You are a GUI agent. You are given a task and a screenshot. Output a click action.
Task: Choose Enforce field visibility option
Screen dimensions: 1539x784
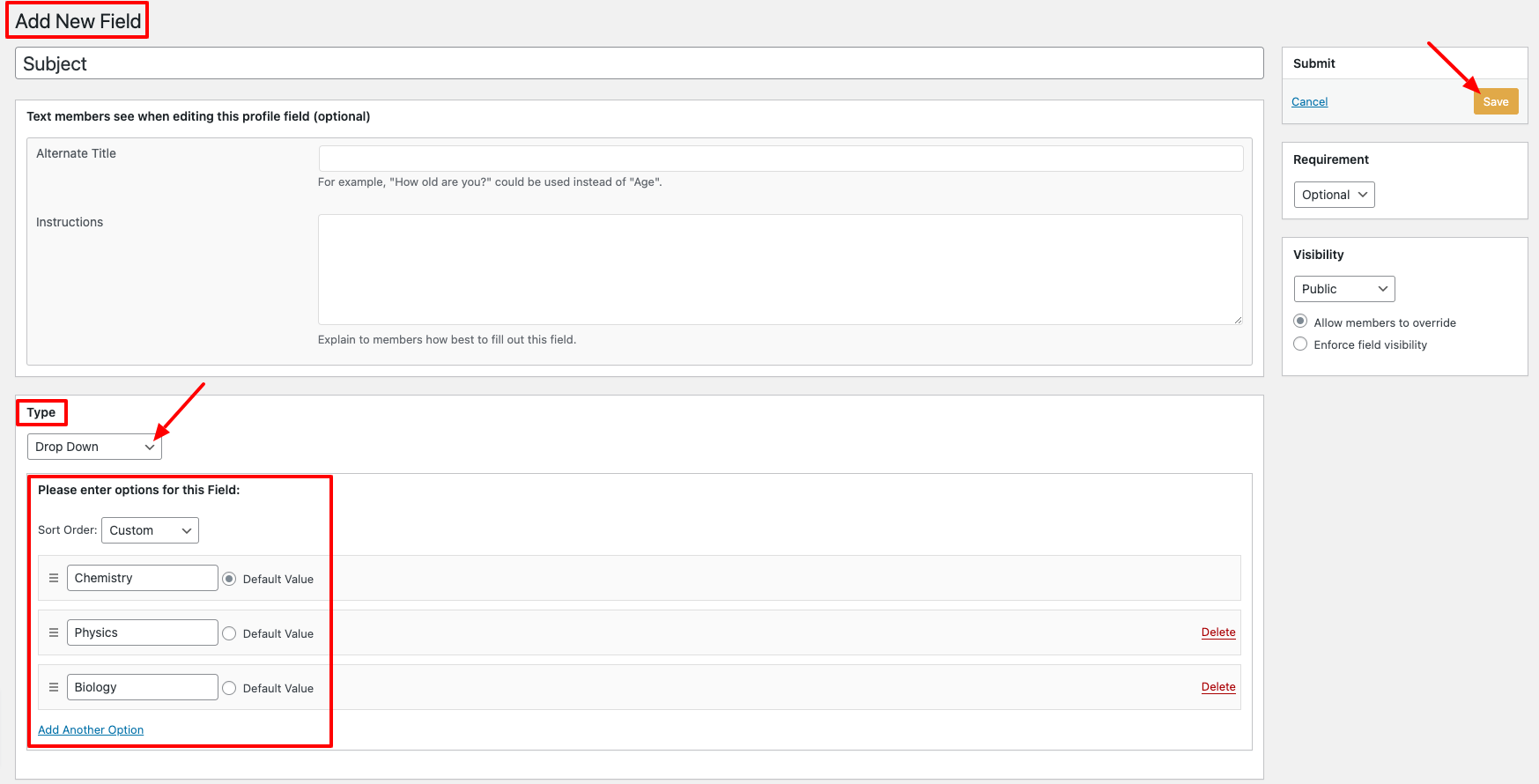tap(1300, 344)
